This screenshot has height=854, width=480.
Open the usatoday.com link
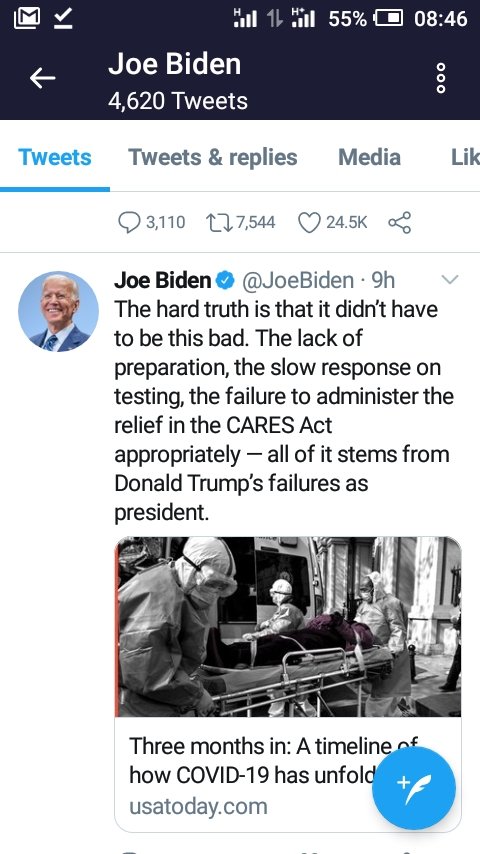tap(198, 806)
